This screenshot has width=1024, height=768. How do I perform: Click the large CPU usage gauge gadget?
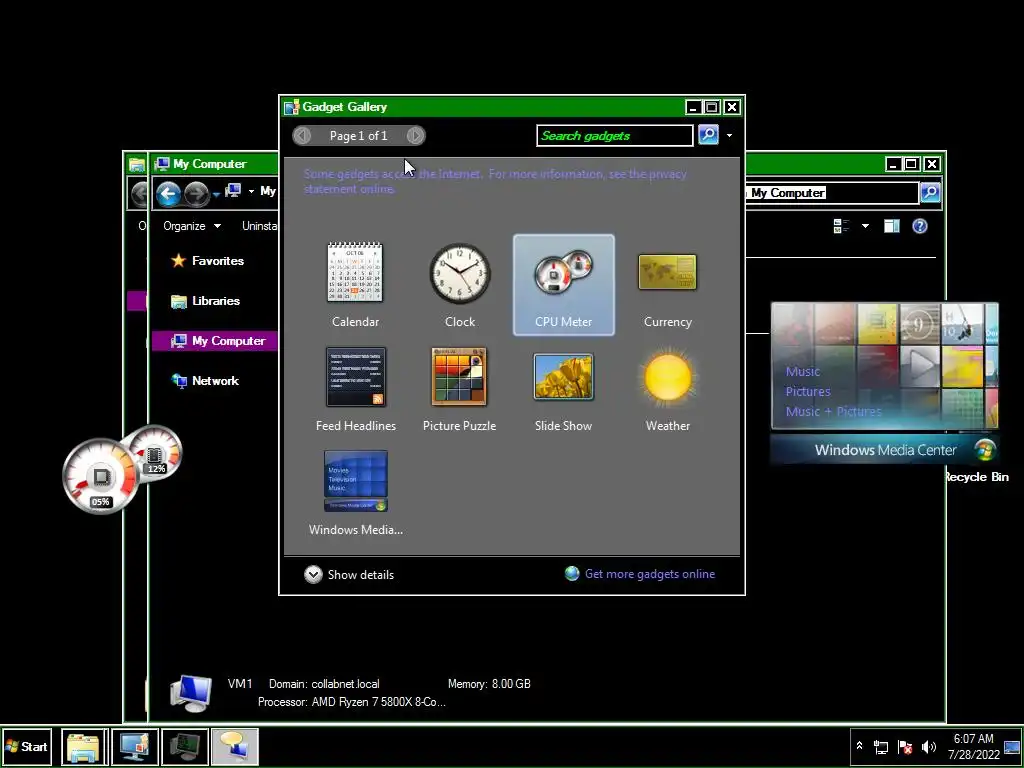tap(100, 477)
